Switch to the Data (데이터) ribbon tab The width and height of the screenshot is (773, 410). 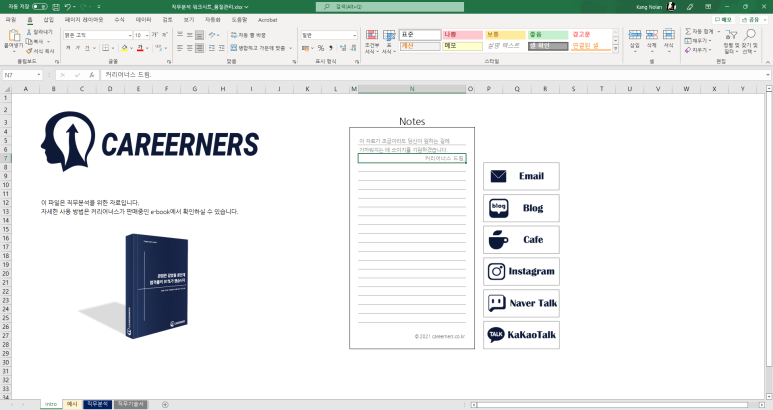tap(143, 20)
